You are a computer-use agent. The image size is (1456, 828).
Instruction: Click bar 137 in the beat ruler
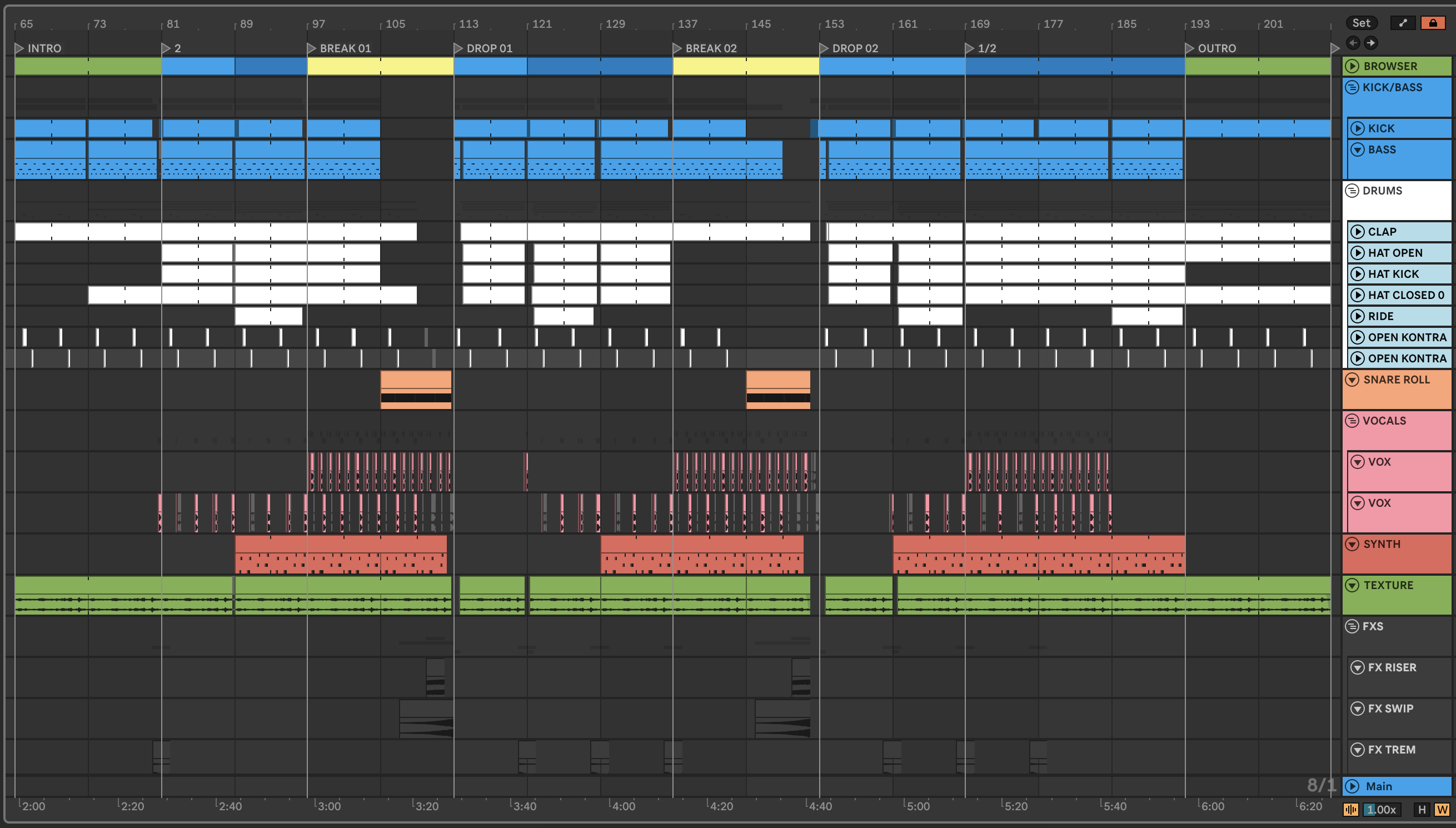[687, 24]
